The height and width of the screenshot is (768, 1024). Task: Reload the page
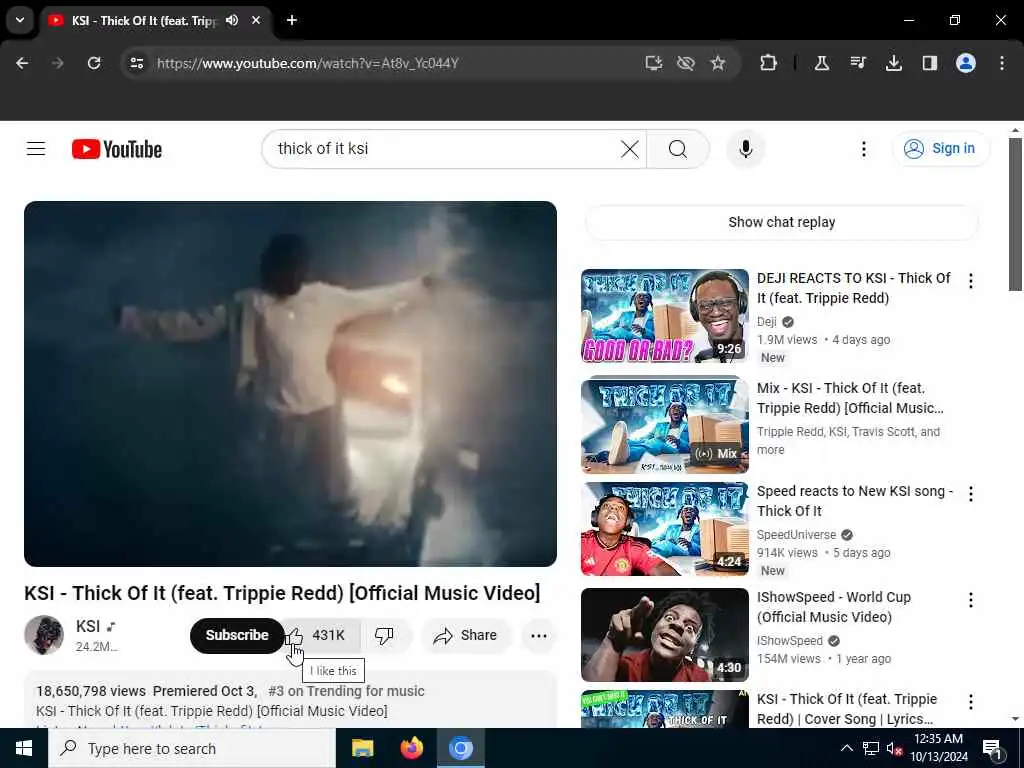[x=94, y=63]
